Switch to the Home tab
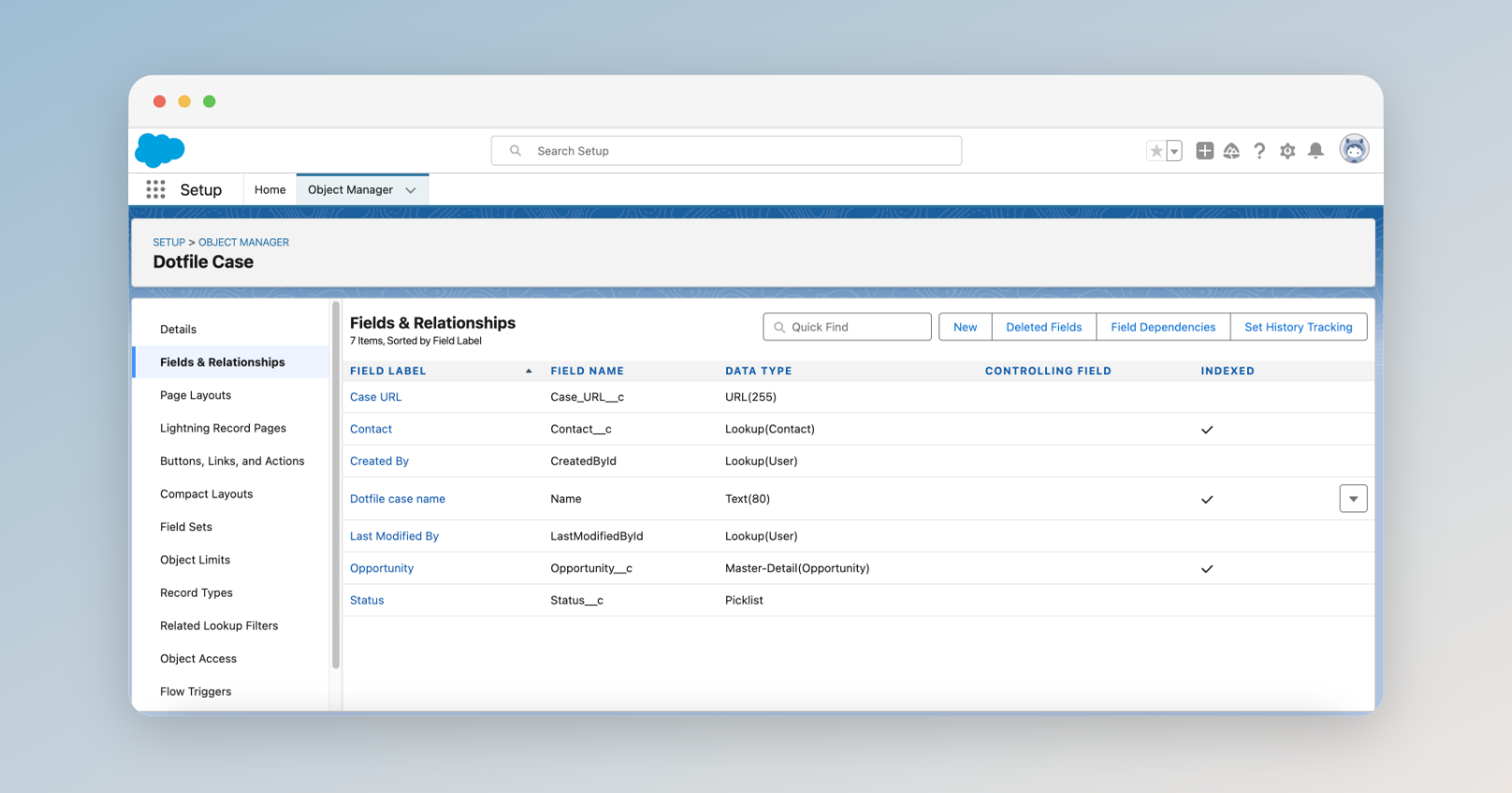This screenshot has width=1512, height=793. [269, 190]
